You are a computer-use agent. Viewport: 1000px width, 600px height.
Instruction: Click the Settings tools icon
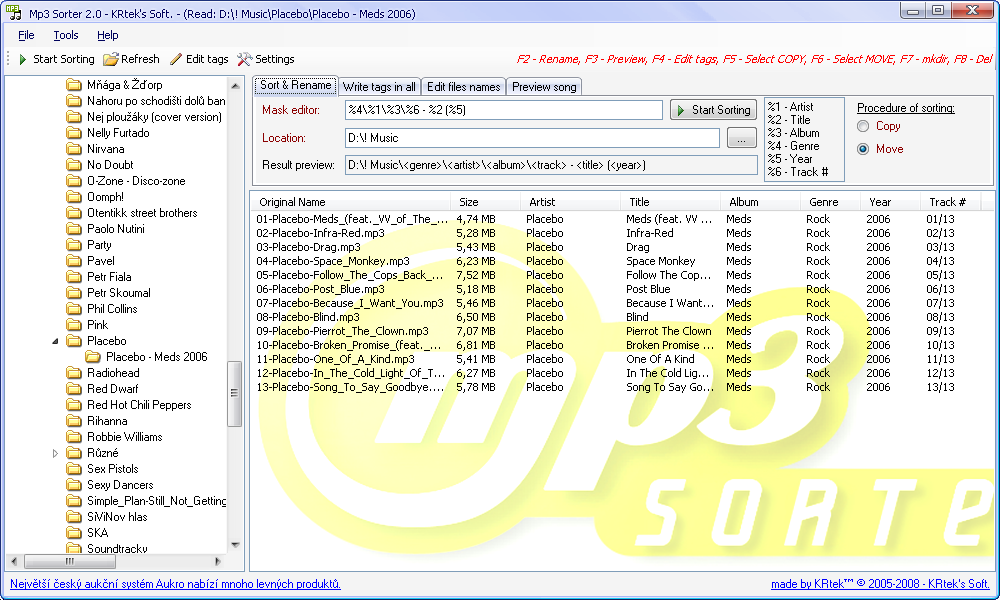244,59
